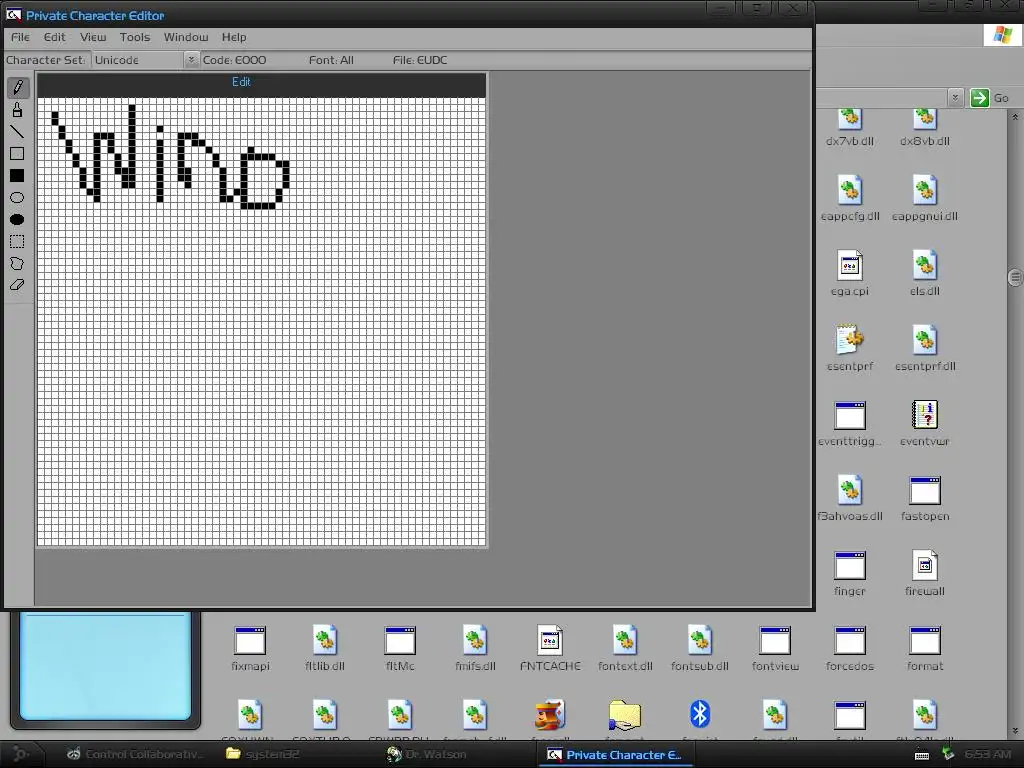The width and height of the screenshot is (1024, 768).
Task: Click the Explorer vertical scrollbar thumb
Action: click(1015, 278)
